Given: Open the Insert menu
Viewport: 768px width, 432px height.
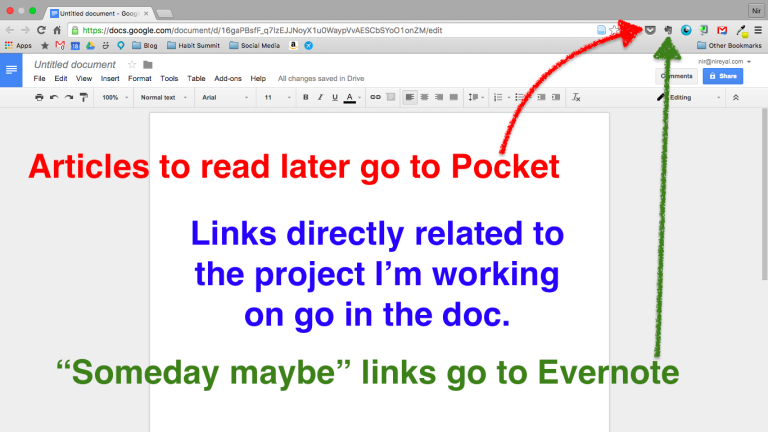Looking at the screenshot, I should pos(110,78).
